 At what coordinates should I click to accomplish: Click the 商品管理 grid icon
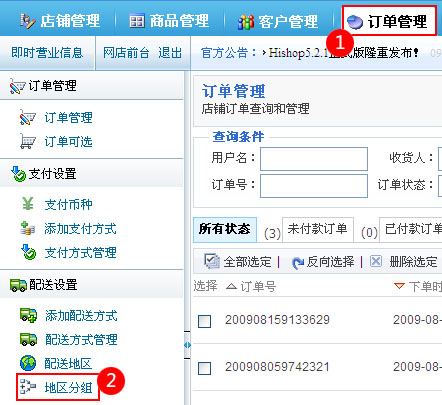137,21
